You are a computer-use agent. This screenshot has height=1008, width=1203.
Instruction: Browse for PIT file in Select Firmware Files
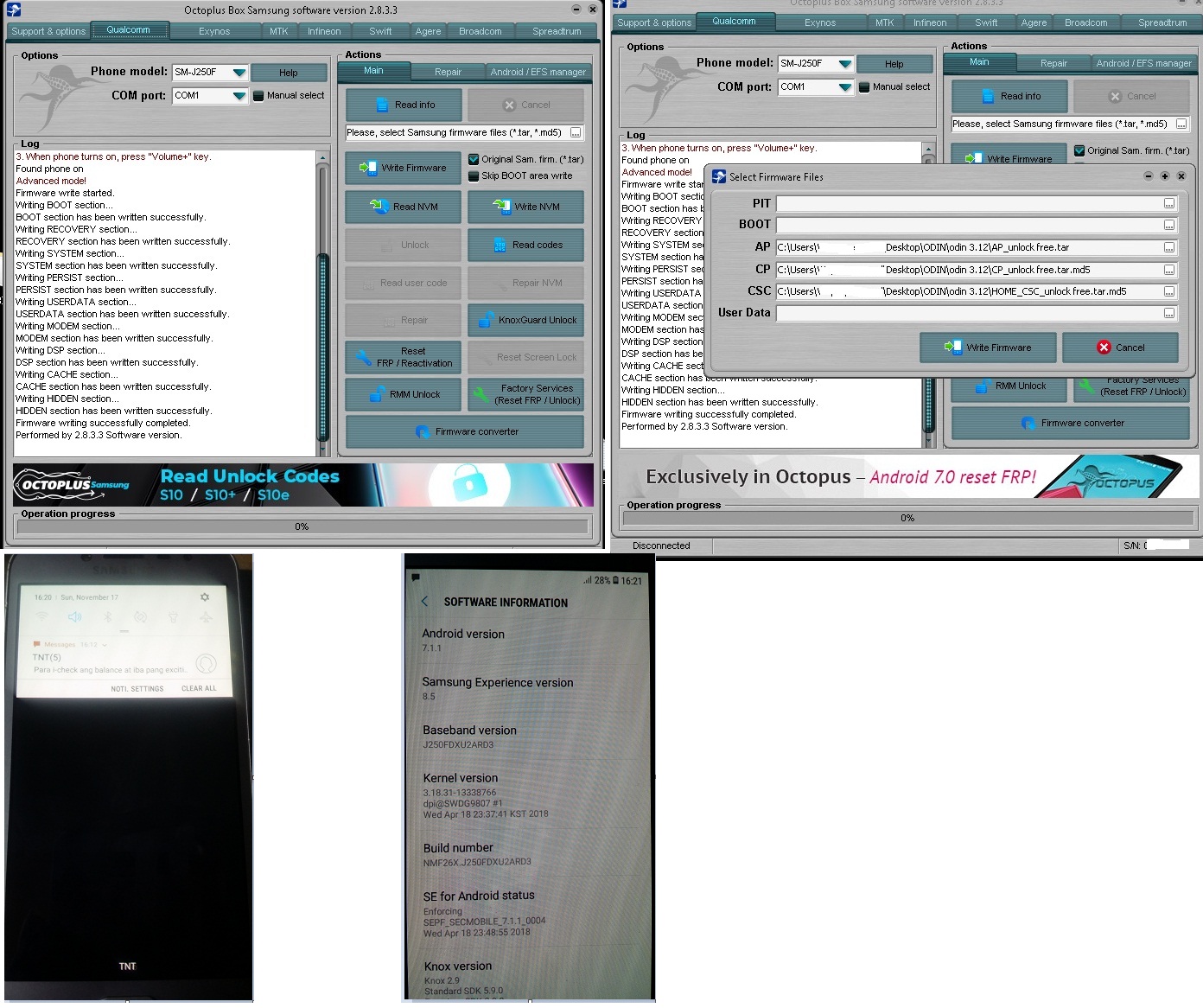[x=1169, y=203]
